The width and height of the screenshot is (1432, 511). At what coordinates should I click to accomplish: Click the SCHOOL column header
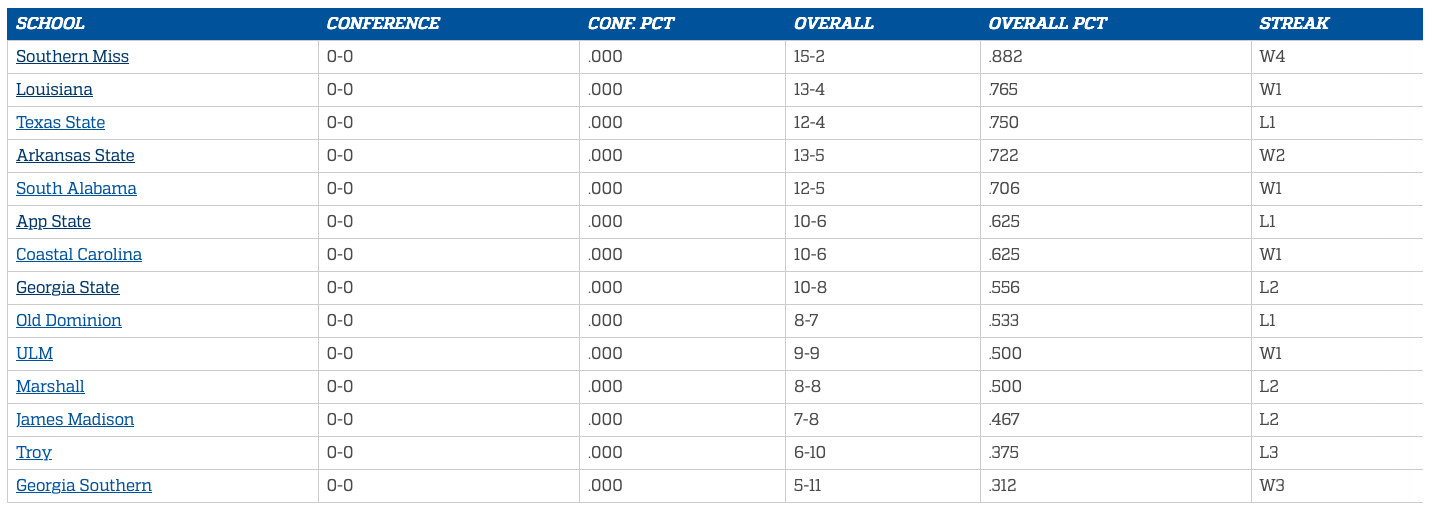pos(50,24)
